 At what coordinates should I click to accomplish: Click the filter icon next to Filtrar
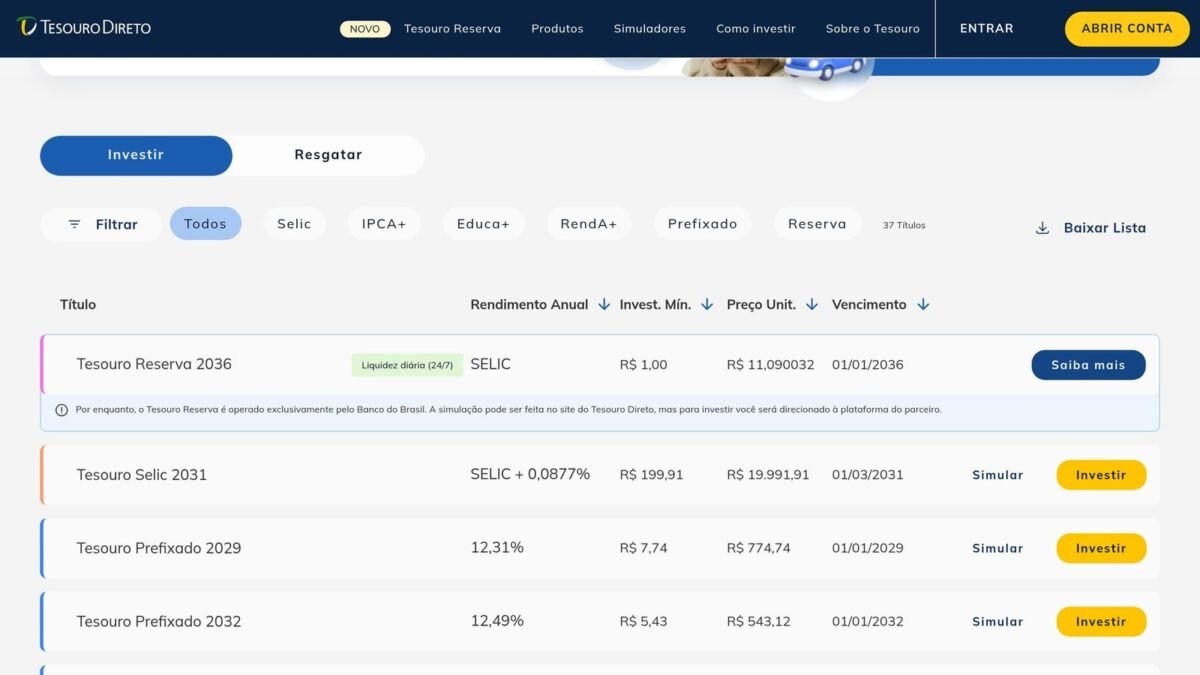[74, 224]
